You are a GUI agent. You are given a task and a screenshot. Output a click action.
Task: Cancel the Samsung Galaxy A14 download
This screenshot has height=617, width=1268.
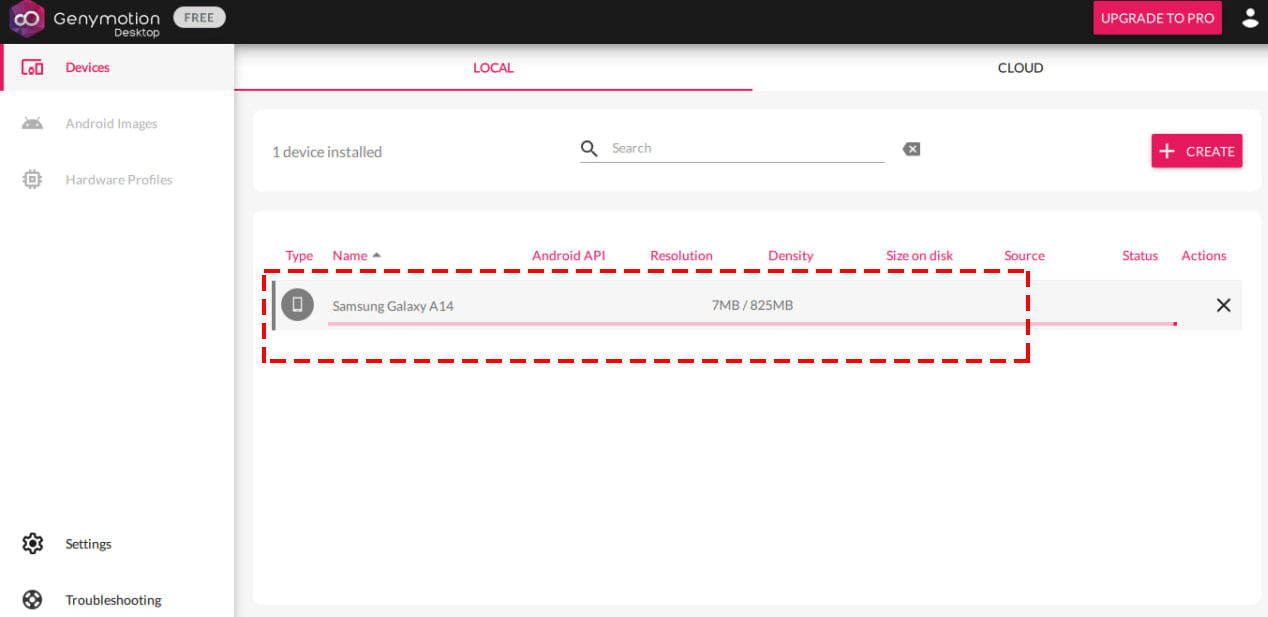pos(1223,305)
